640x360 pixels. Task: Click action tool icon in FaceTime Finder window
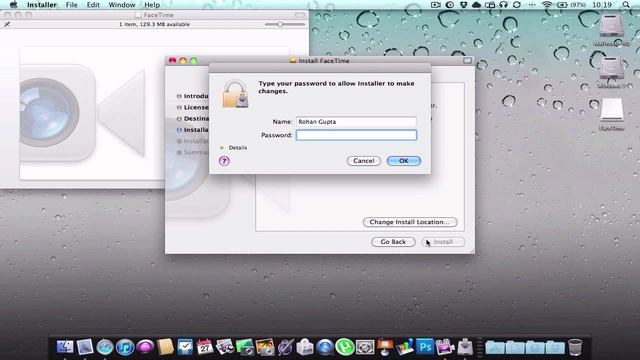pos(7,24)
